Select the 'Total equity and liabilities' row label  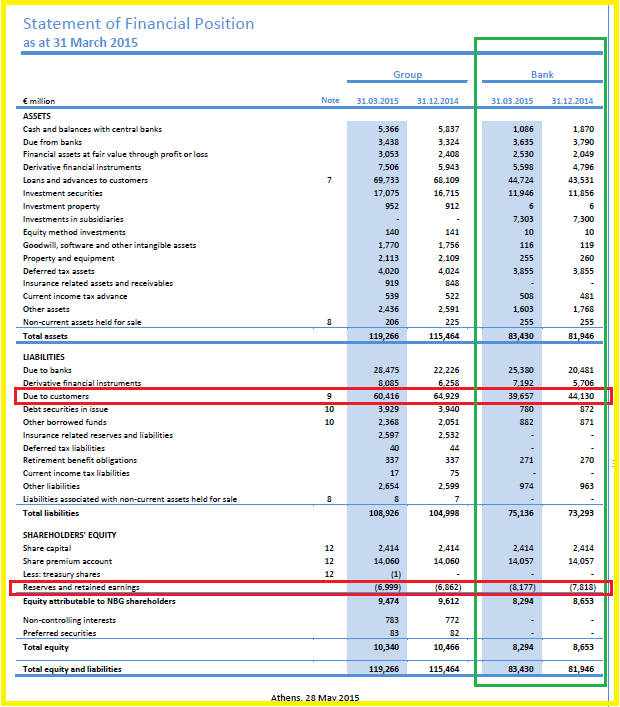[x=72, y=668]
